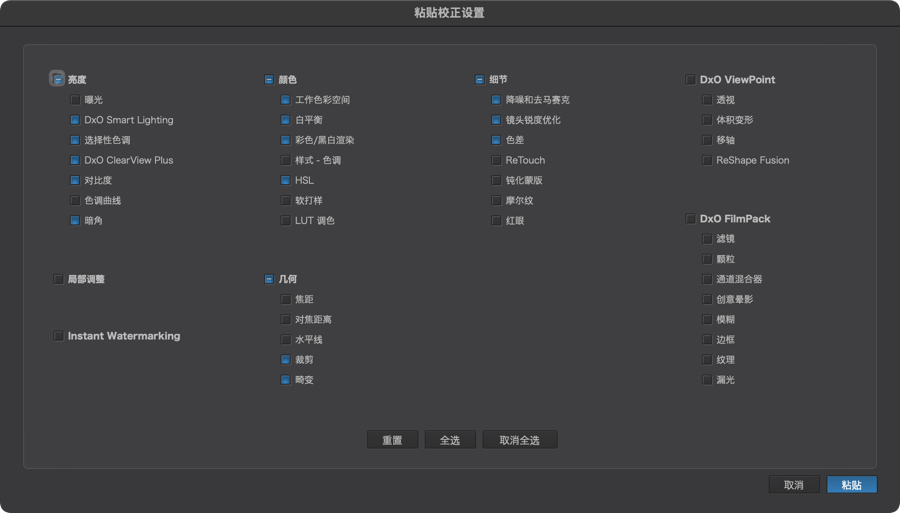
Task: Uncheck 选择性色调 option
Action: [x=75, y=140]
